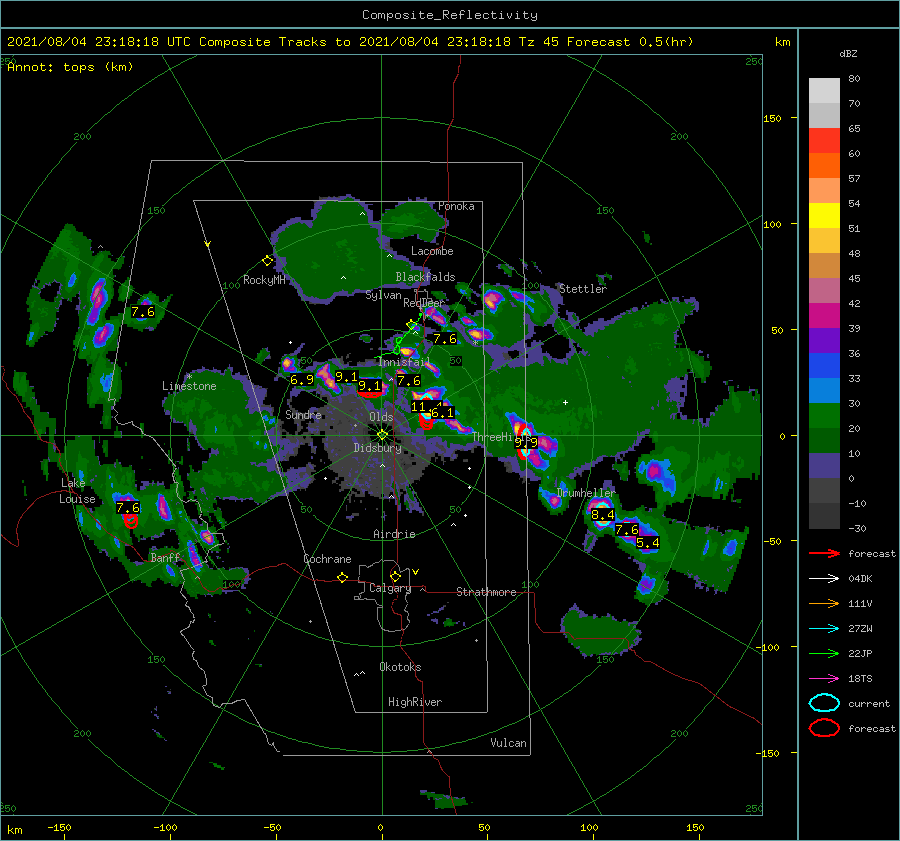Click the red forecast ellipse in the legend
This screenshot has height=841, width=900.
click(x=824, y=728)
